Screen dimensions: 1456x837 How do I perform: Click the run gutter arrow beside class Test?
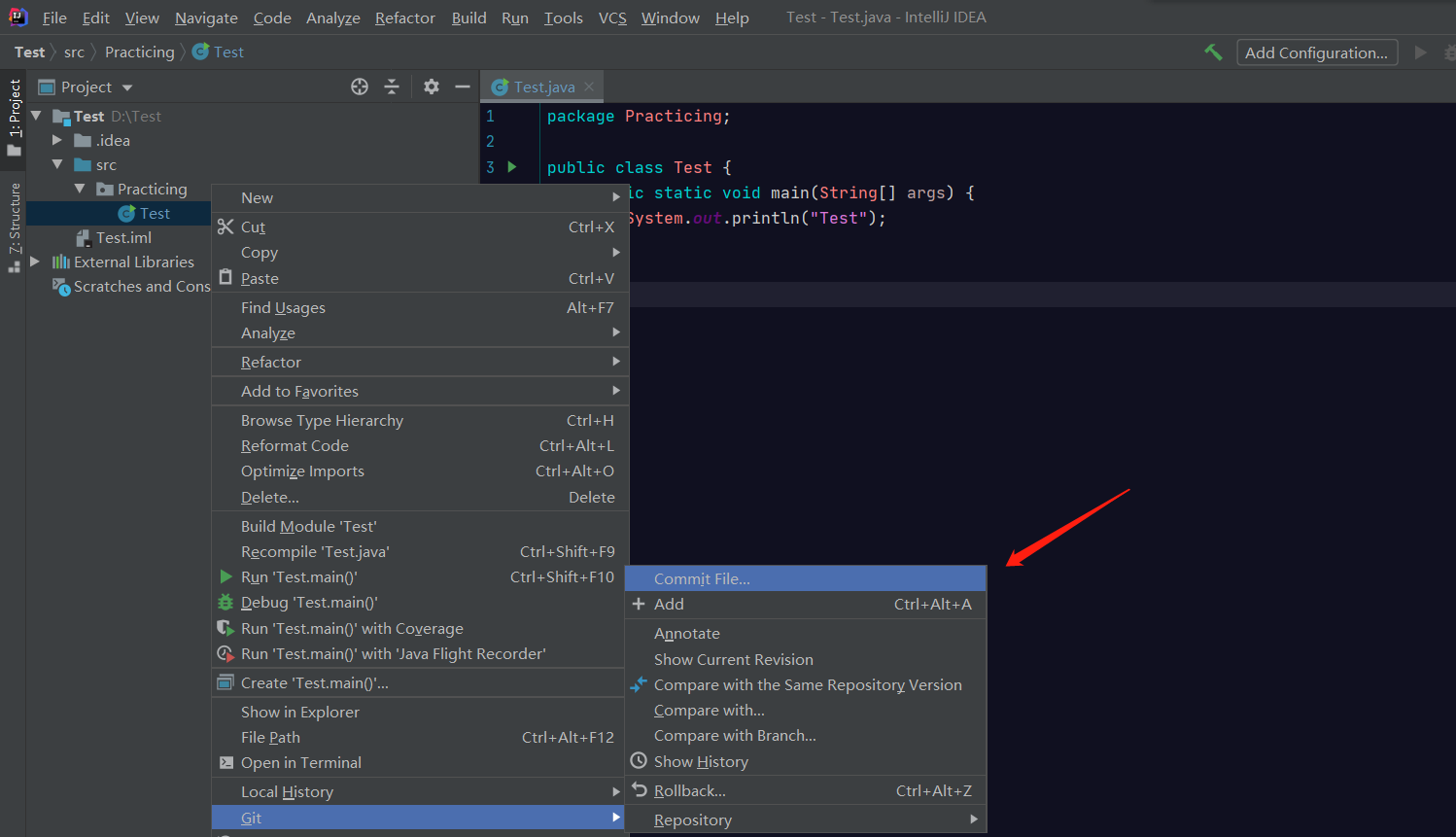[512, 167]
